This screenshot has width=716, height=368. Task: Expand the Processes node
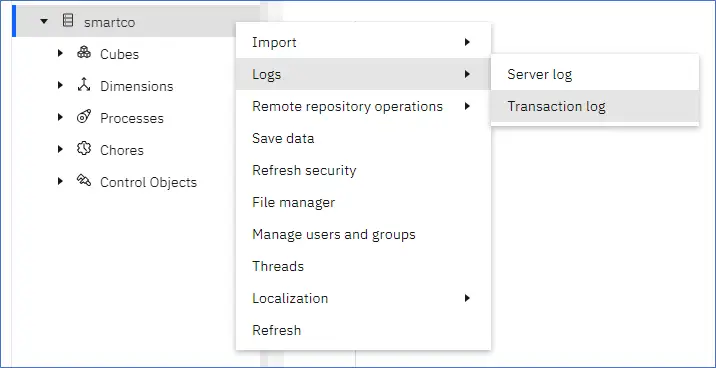(60, 117)
